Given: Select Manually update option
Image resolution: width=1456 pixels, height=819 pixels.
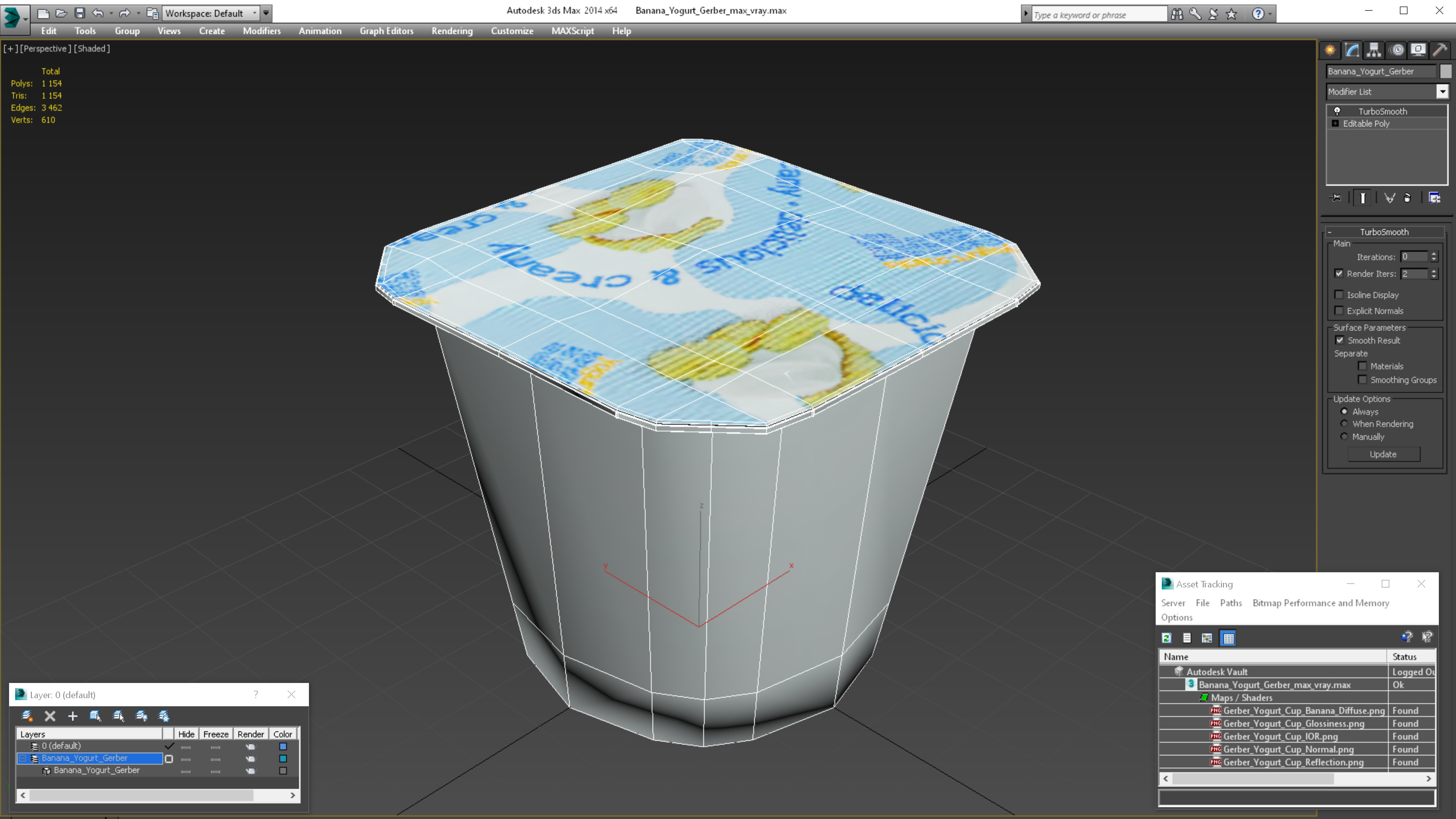Looking at the screenshot, I should click(x=1345, y=437).
